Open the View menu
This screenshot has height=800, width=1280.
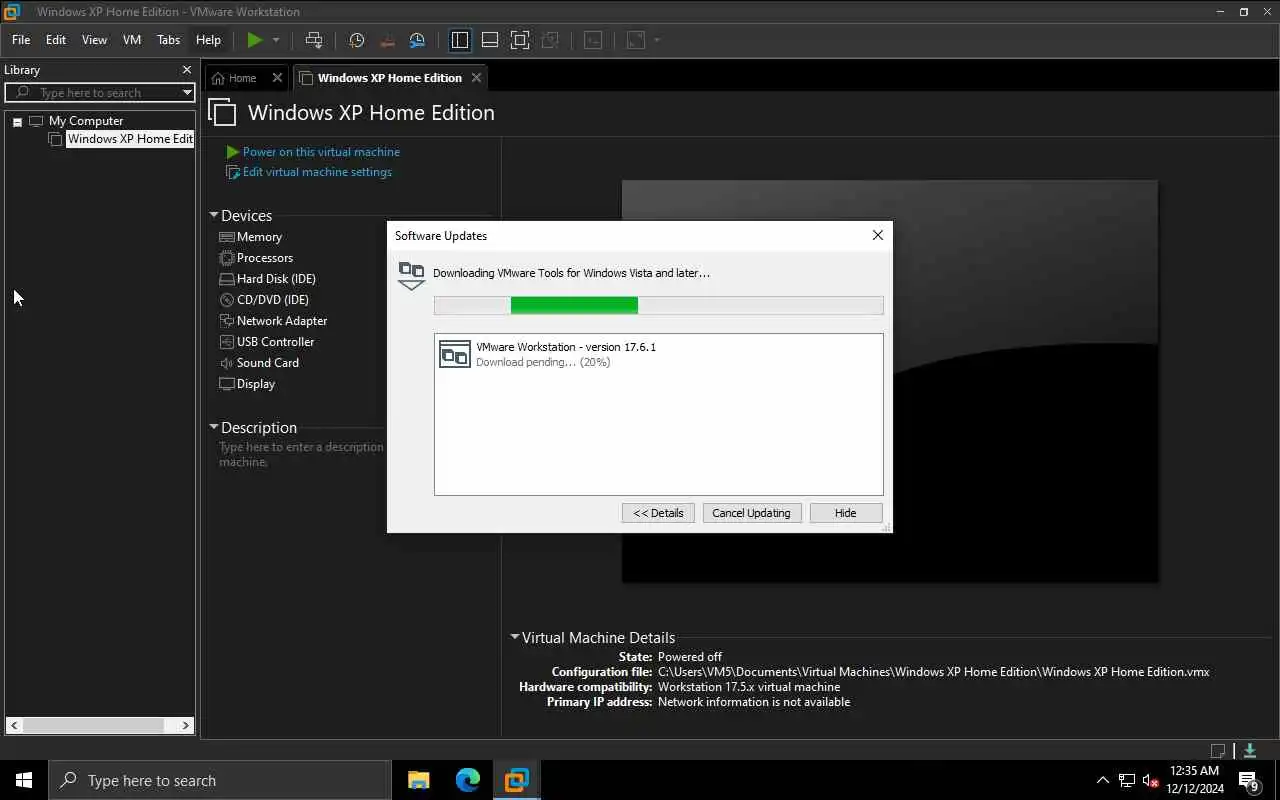94,40
